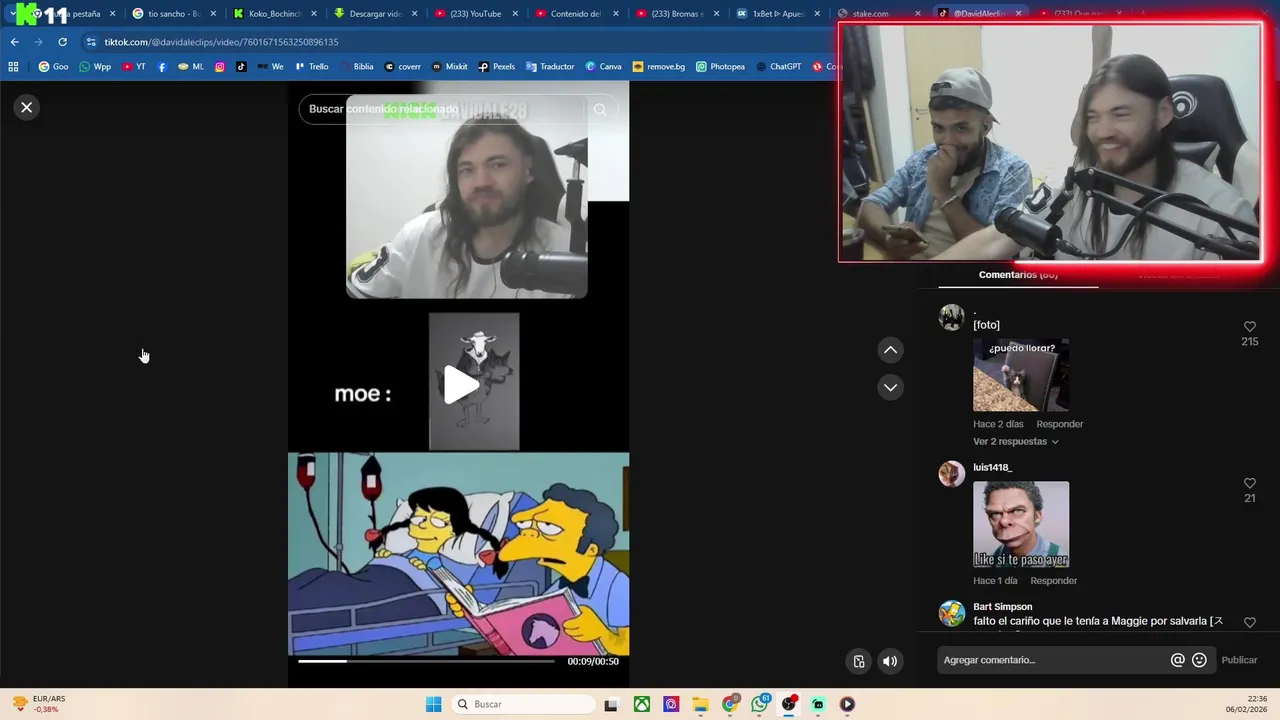Reply to the [foto] comment via Responder
The height and width of the screenshot is (720, 1280).
tap(1059, 424)
